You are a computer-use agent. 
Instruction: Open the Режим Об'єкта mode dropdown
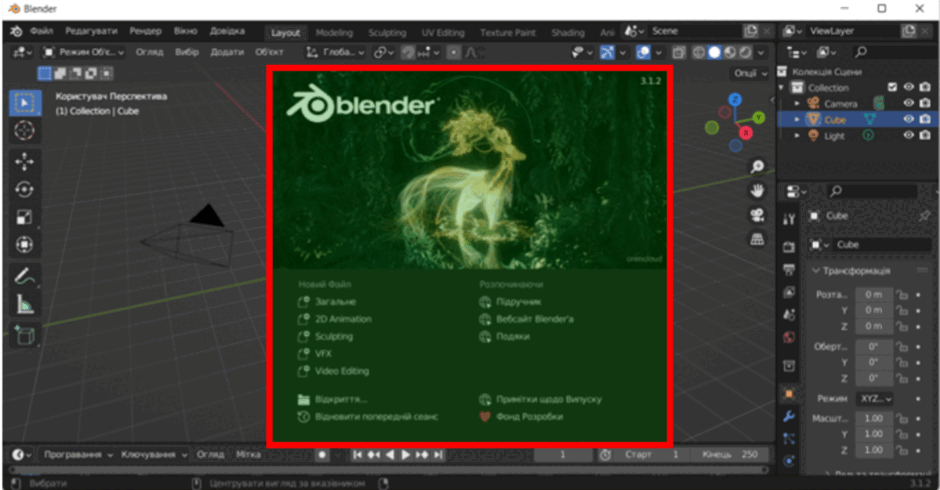(83, 53)
